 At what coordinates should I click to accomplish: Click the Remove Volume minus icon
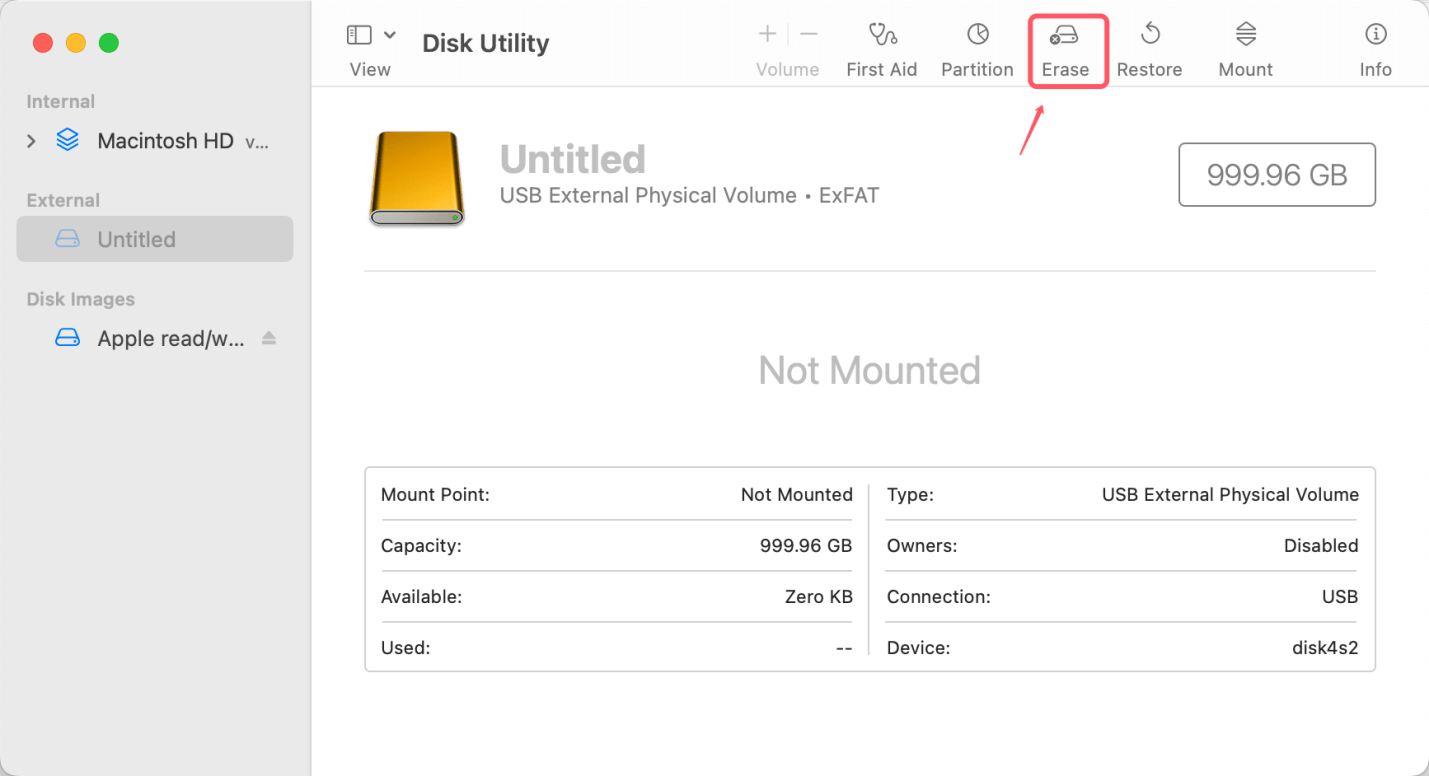(807, 33)
